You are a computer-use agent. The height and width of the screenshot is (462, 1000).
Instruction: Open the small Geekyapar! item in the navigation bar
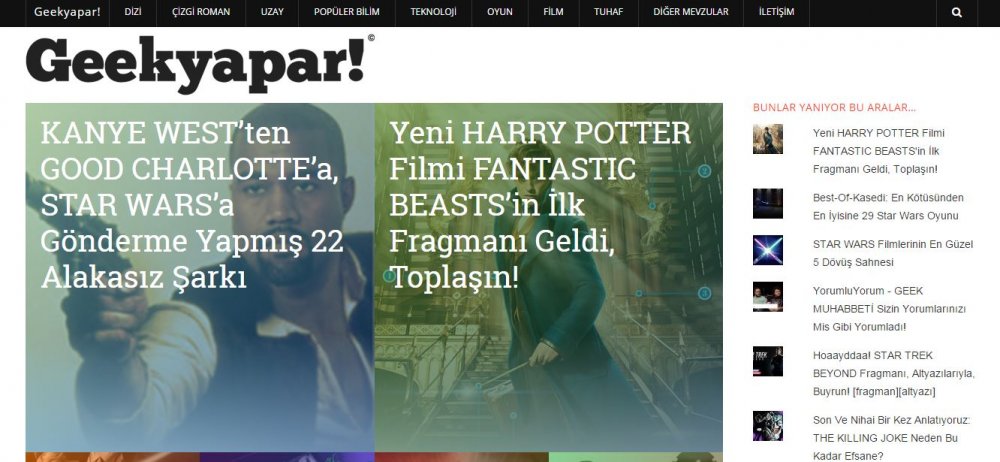click(67, 11)
